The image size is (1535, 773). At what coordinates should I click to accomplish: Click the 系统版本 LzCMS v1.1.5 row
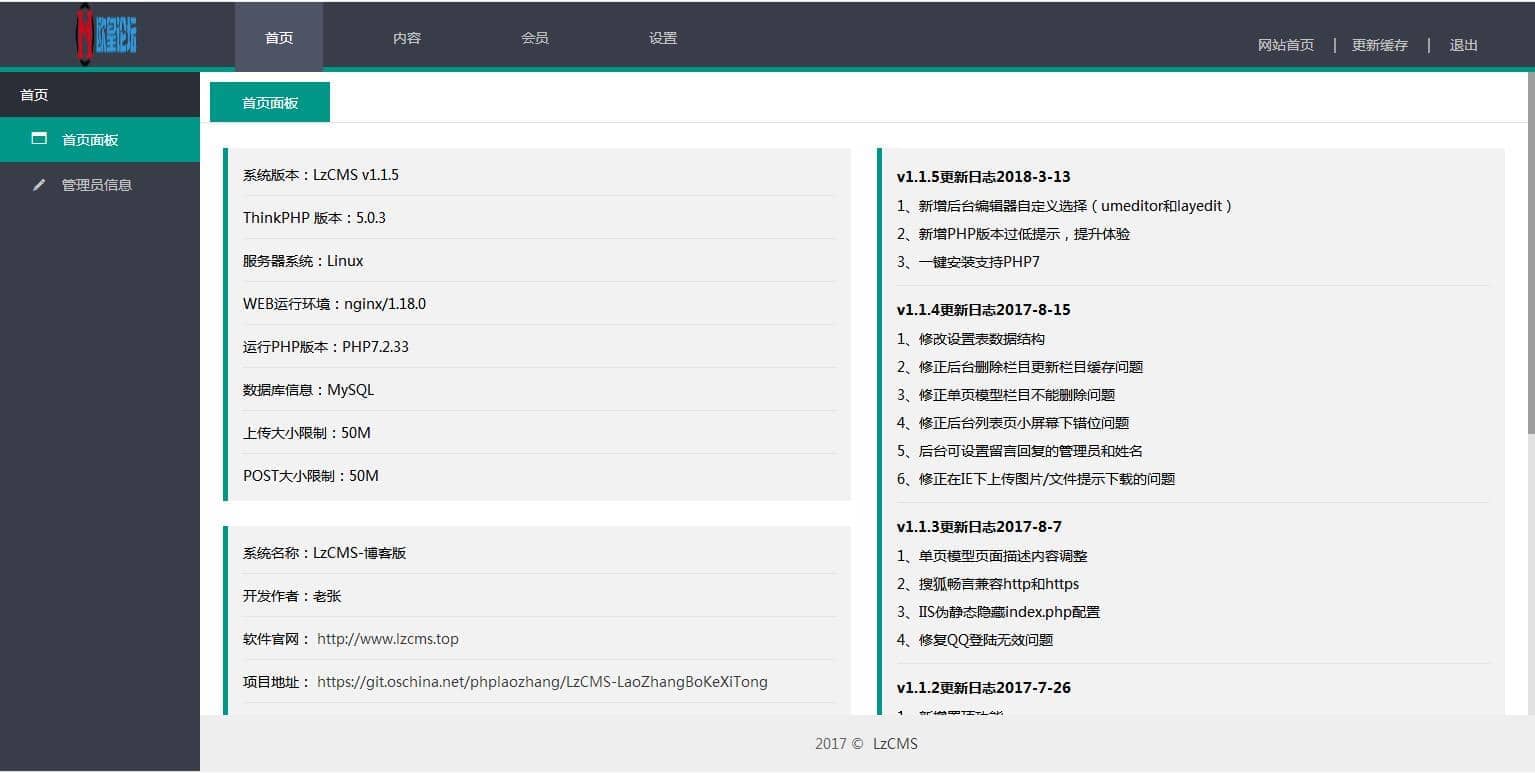[321, 175]
